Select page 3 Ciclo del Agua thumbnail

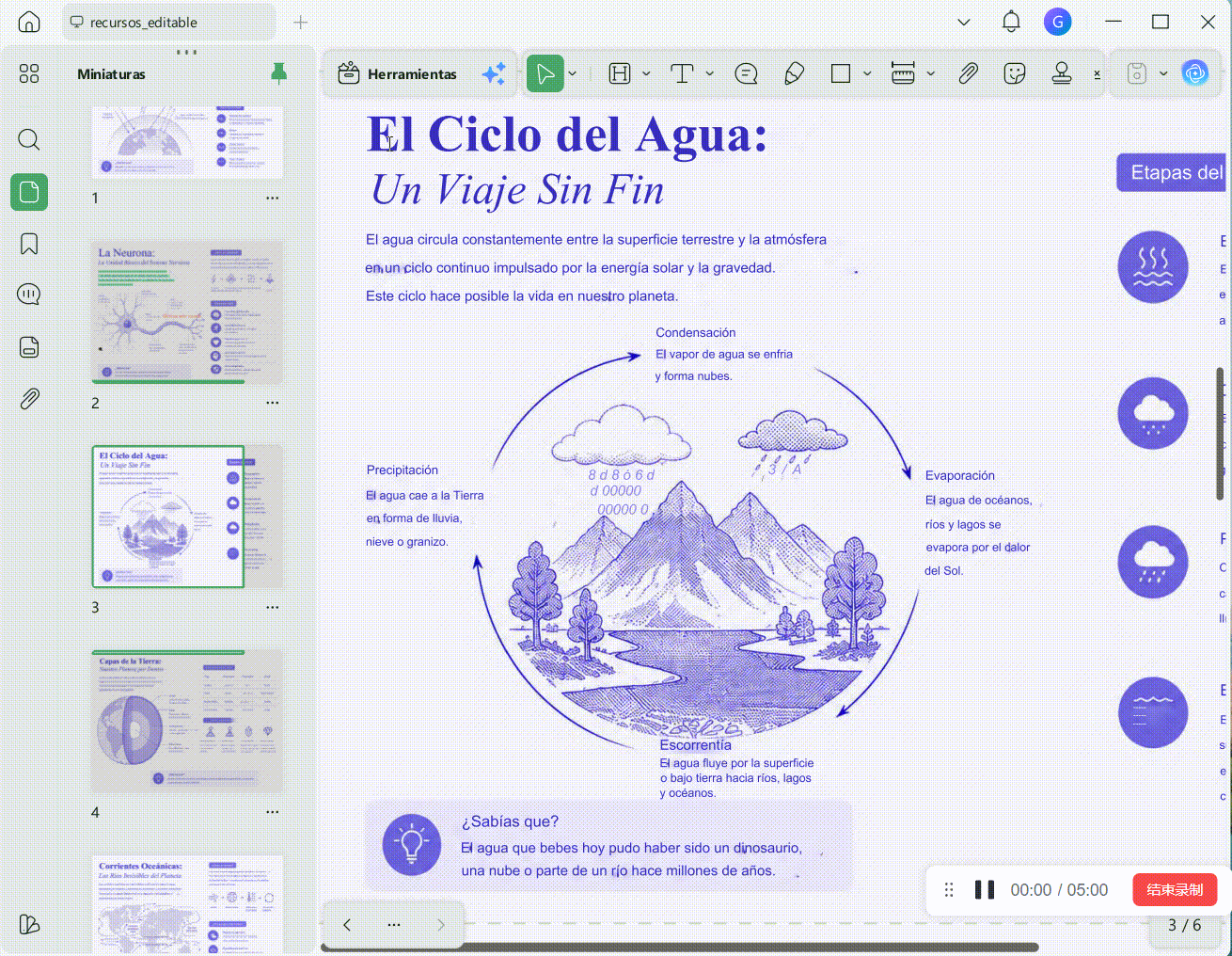tap(187, 517)
